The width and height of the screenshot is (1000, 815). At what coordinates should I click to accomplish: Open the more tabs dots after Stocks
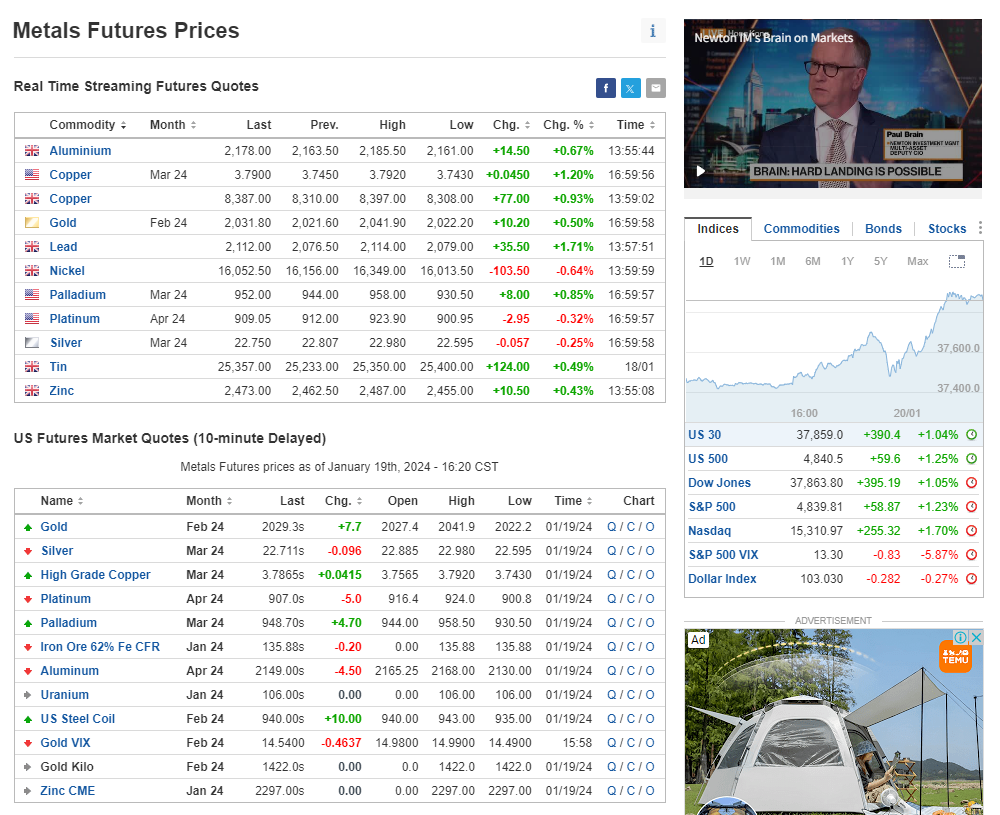coord(980,228)
